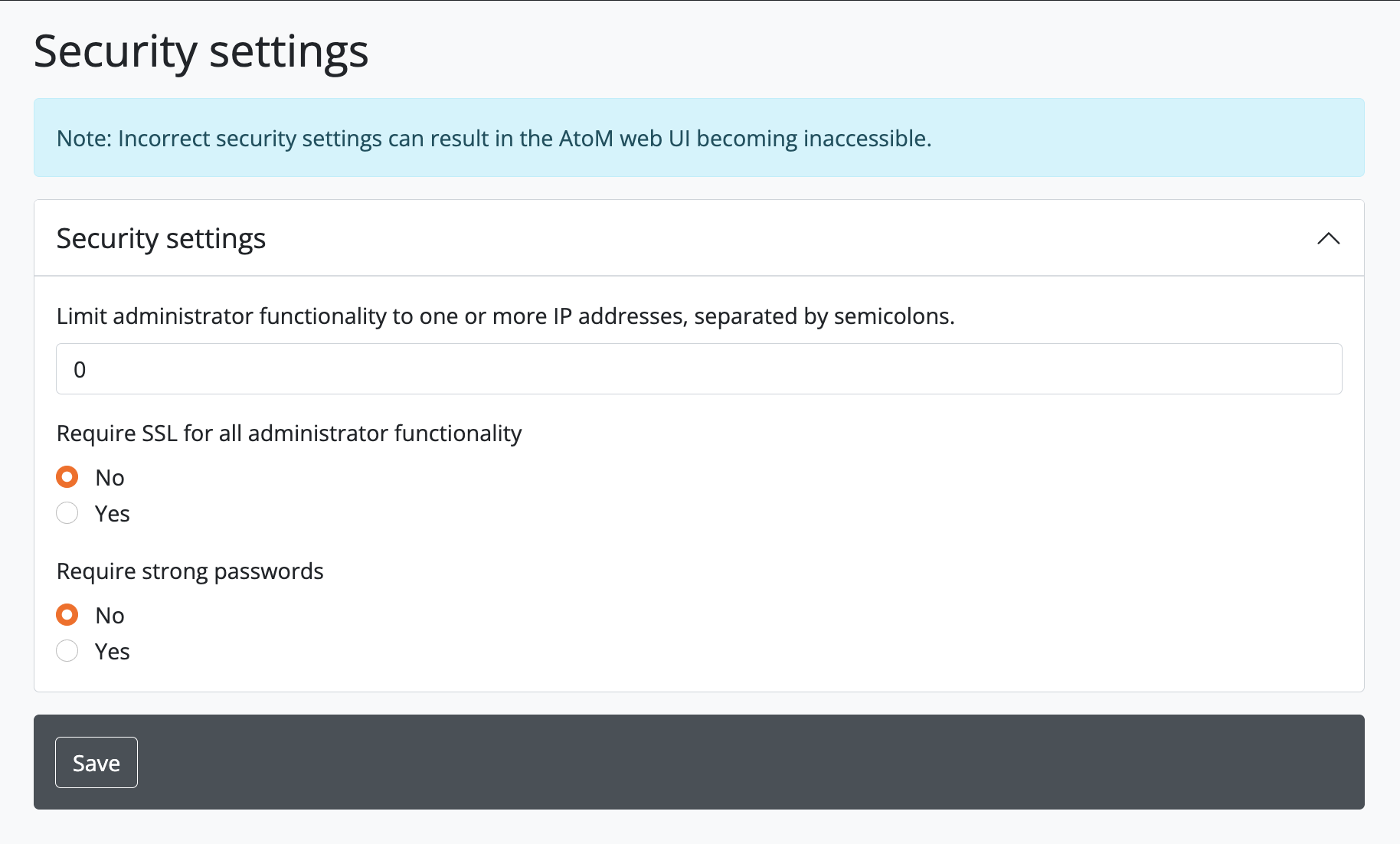Click the Require strong passwords label
Viewport: 1400px width, 844px height.
pos(190,571)
